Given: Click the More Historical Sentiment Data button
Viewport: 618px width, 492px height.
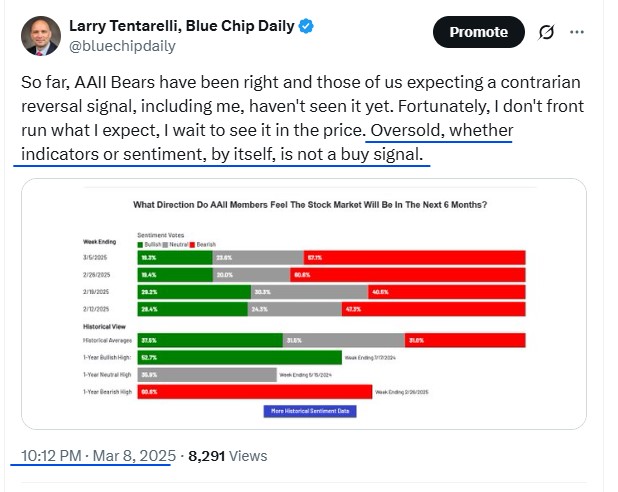Looking at the screenshot, I should [x=310, y=411].
